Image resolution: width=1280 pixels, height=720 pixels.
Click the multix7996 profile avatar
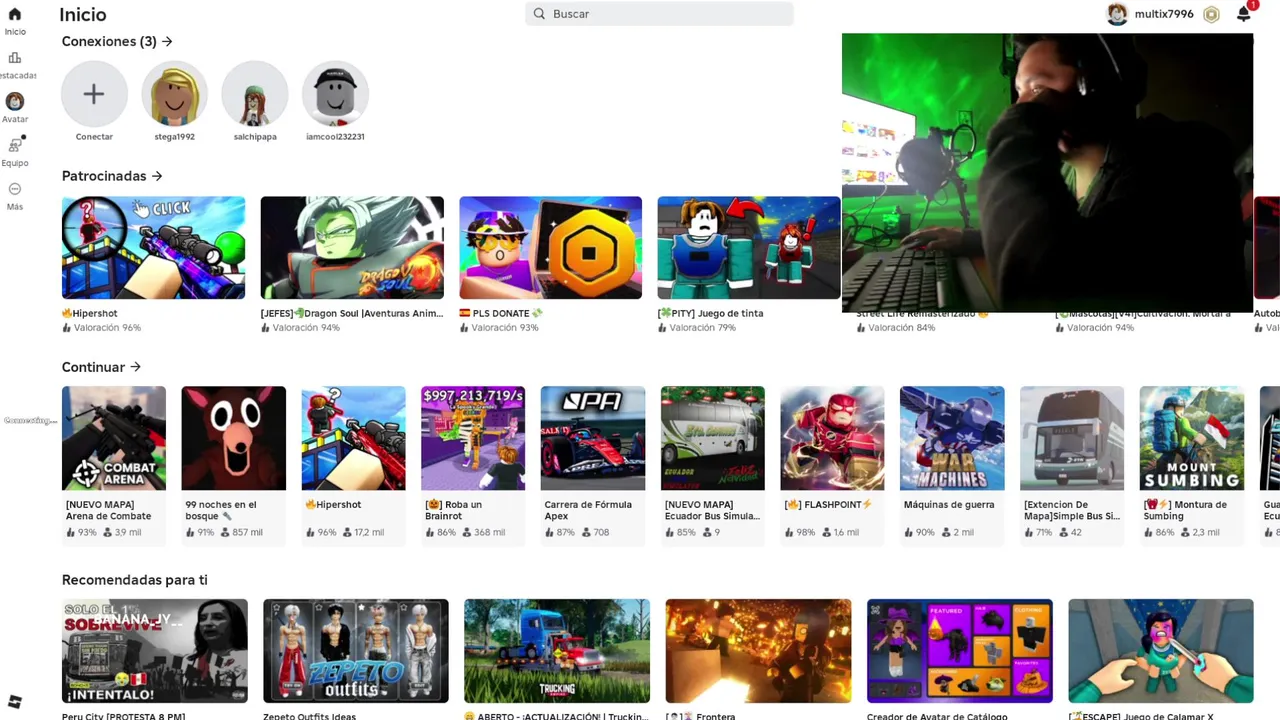click(1117, 14)
